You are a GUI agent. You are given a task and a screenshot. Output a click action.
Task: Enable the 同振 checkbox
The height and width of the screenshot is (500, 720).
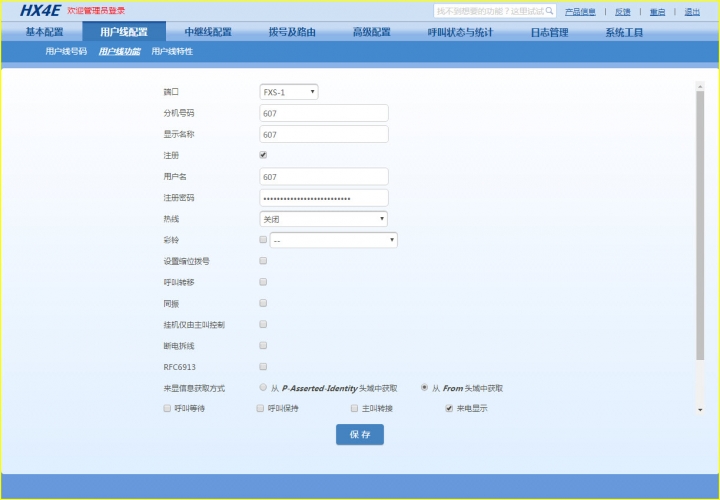(263, 303)
